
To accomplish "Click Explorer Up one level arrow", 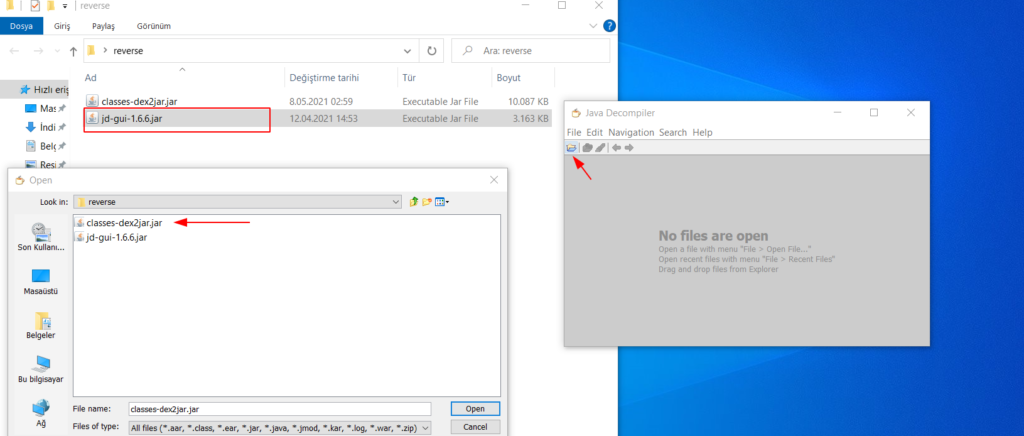I will tap(73, 51).
